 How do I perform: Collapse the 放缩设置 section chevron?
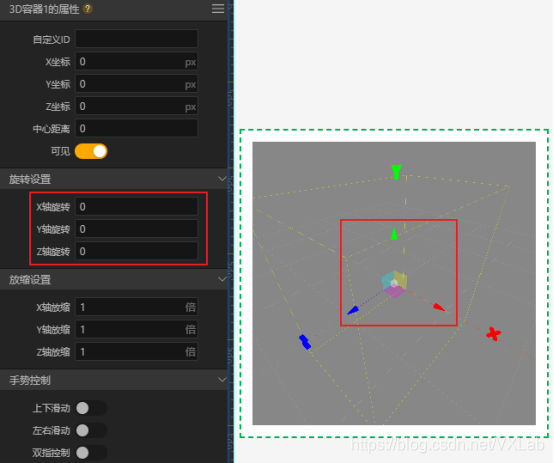pyautogui.click(x=222, y=279)
